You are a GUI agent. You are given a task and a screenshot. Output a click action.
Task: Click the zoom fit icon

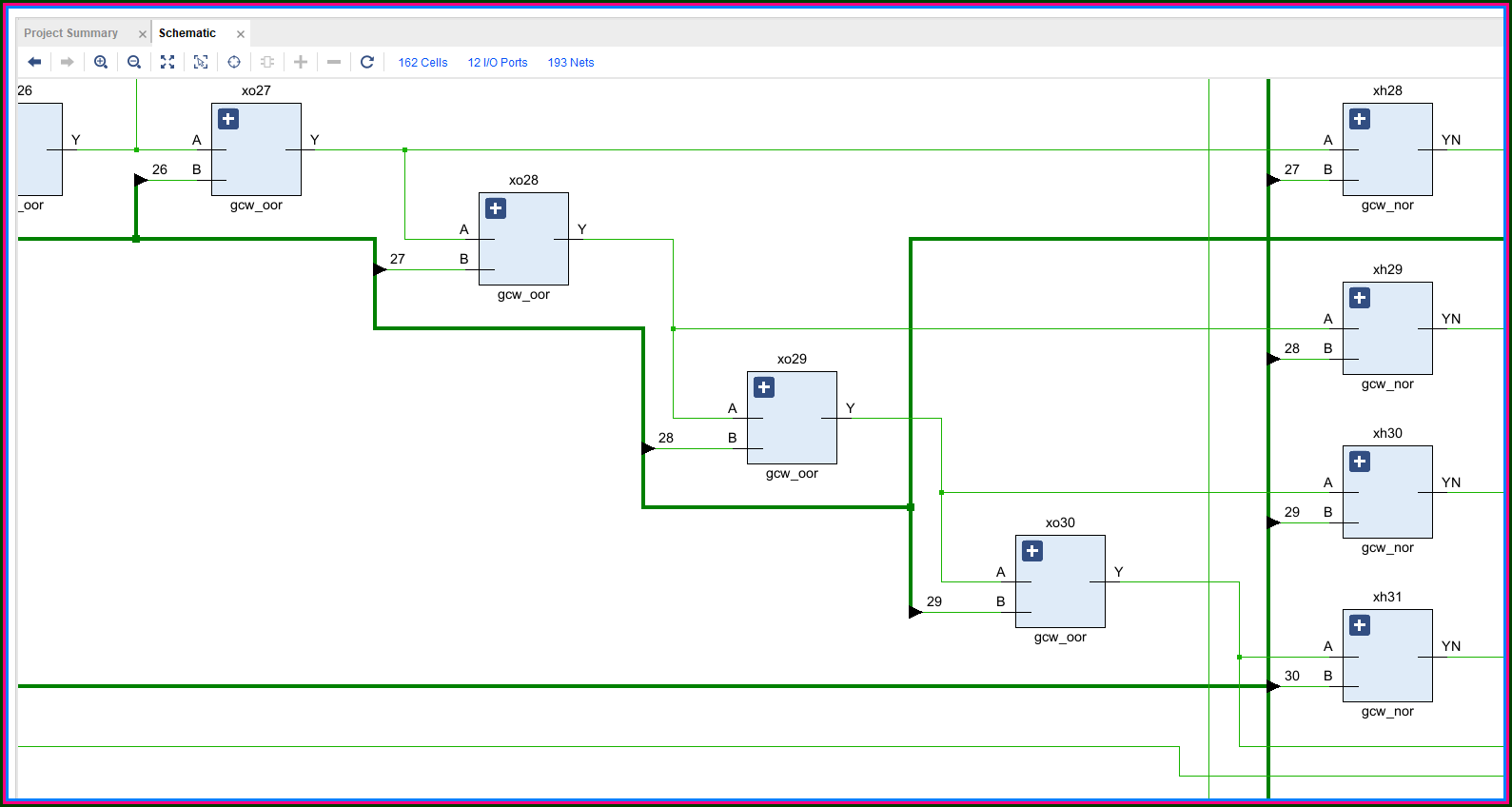tap(167, 62)
